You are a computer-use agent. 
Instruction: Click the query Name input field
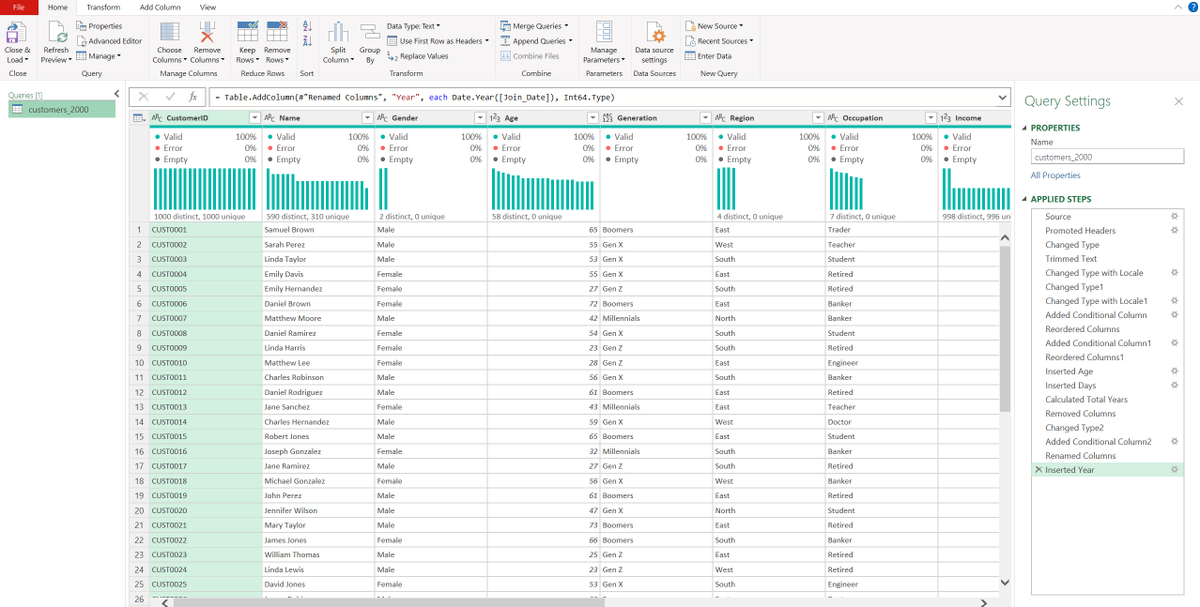(x=1107, y=157)
